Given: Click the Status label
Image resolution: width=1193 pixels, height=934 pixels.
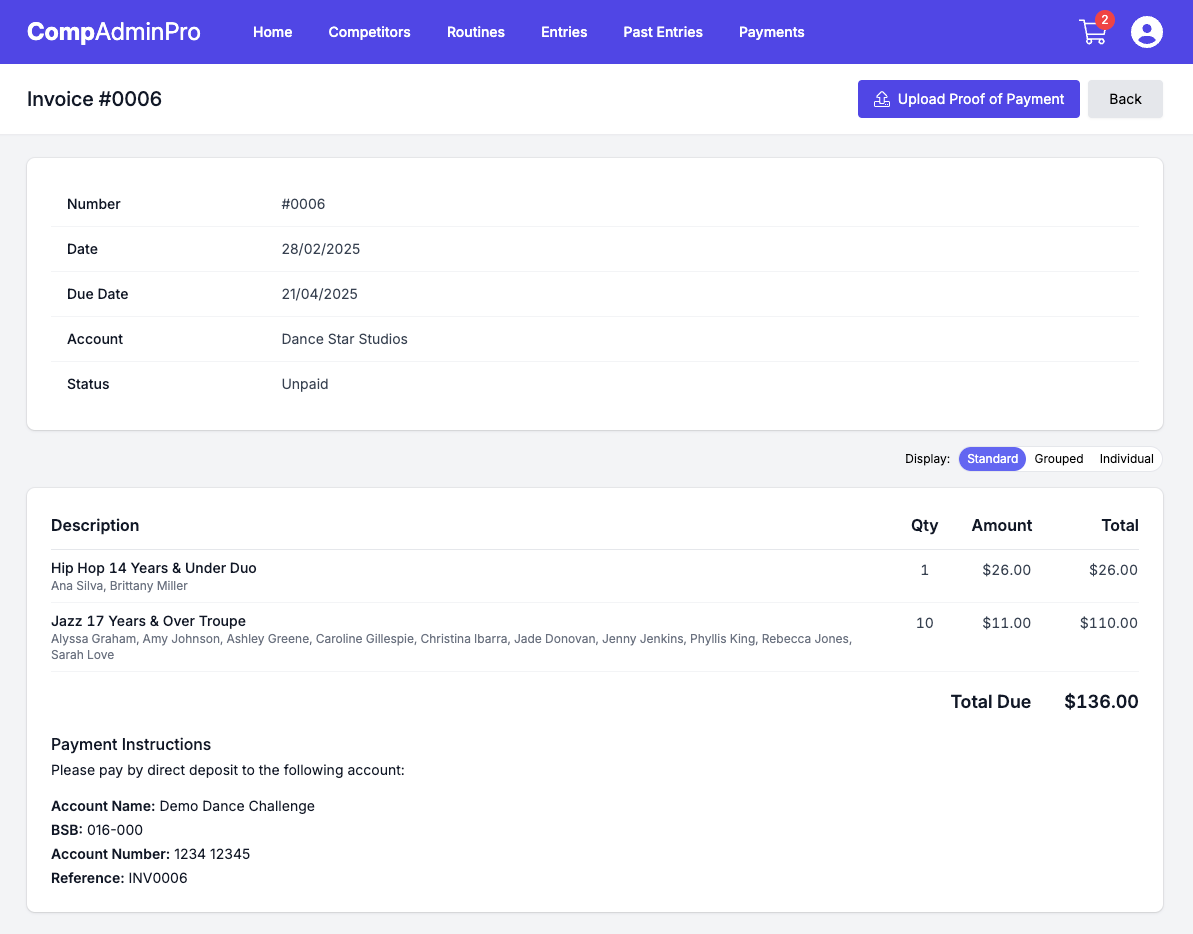Looking at the screenshot, I should tap(88, 384).
